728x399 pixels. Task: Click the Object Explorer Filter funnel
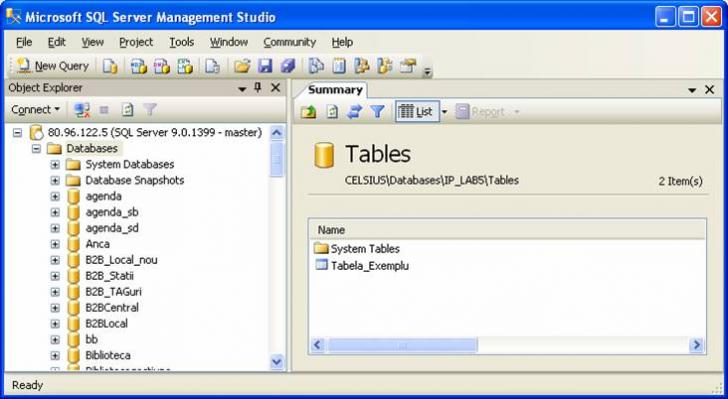coord(150,110)
